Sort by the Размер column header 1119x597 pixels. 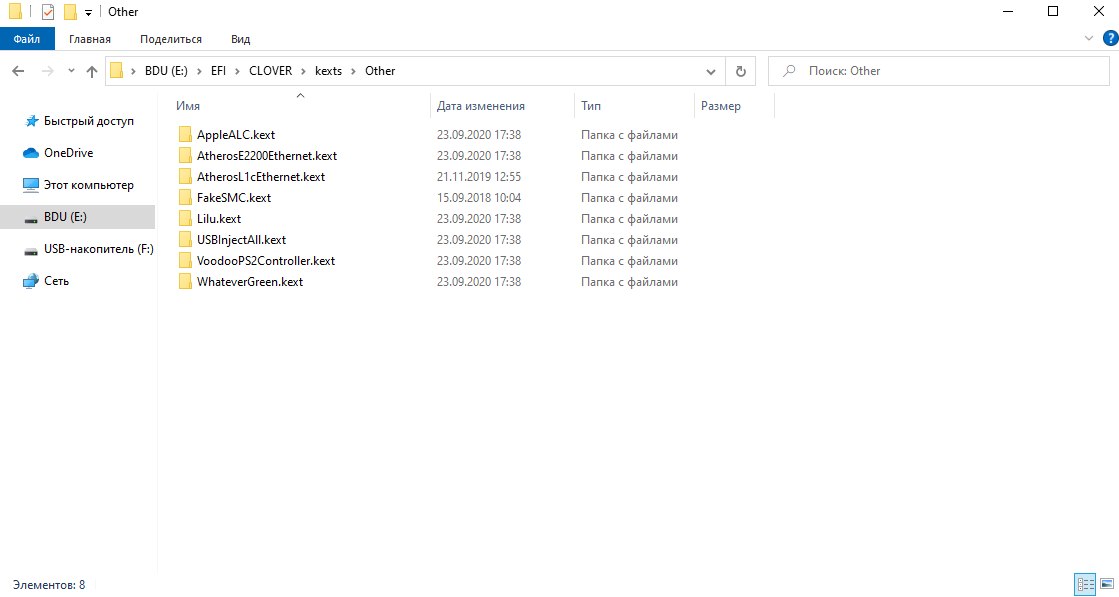721,106
